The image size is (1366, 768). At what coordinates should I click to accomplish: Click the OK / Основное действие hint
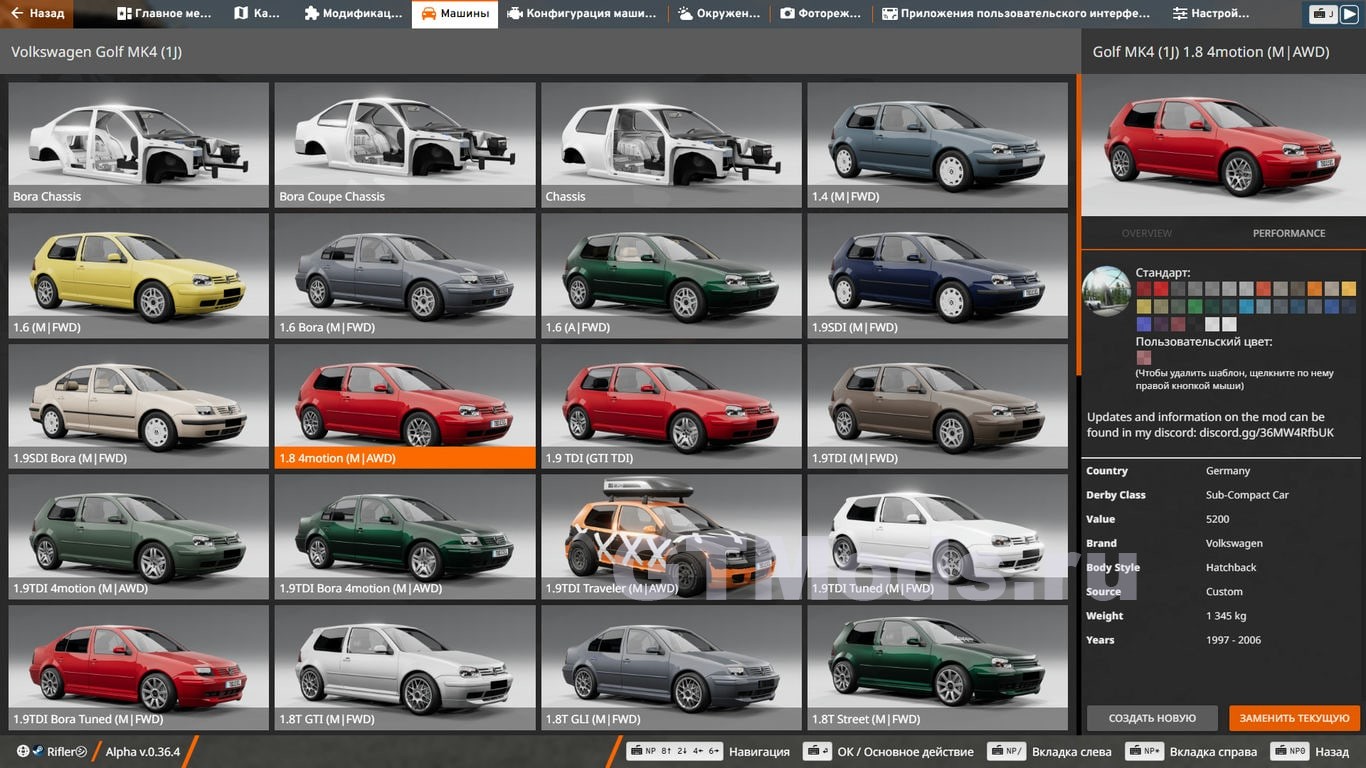click(x=906, y=751)
